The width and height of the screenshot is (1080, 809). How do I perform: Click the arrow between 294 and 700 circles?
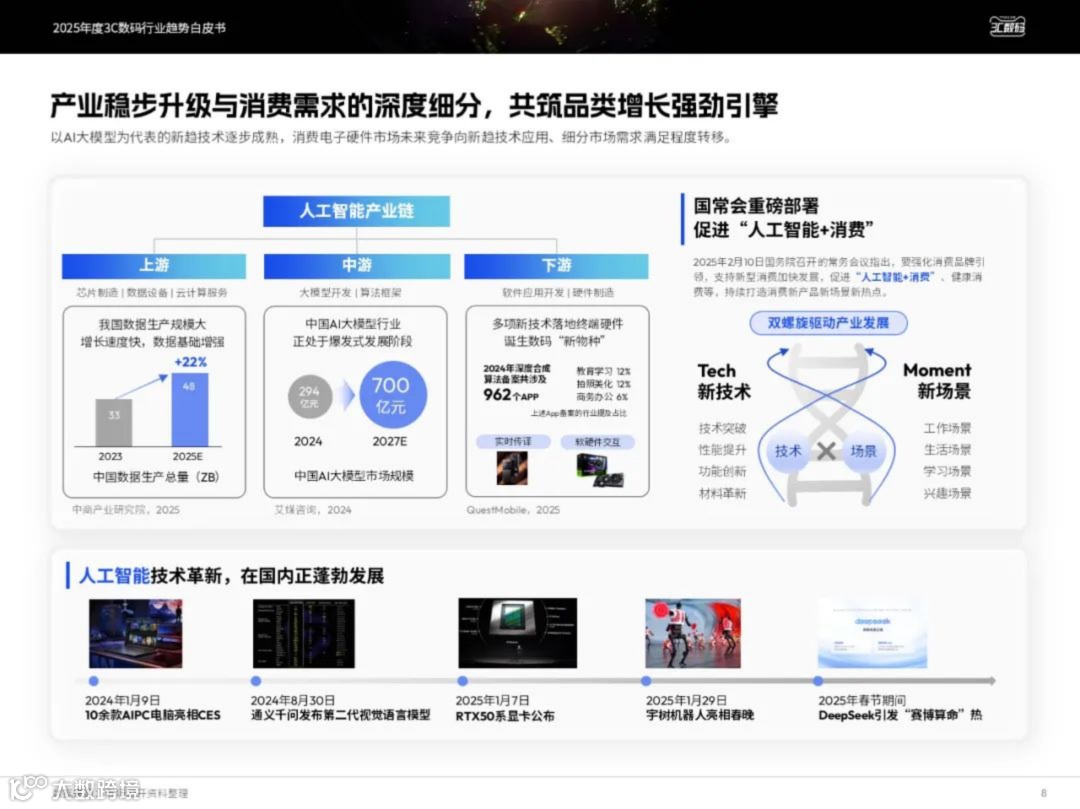(348, 395)
